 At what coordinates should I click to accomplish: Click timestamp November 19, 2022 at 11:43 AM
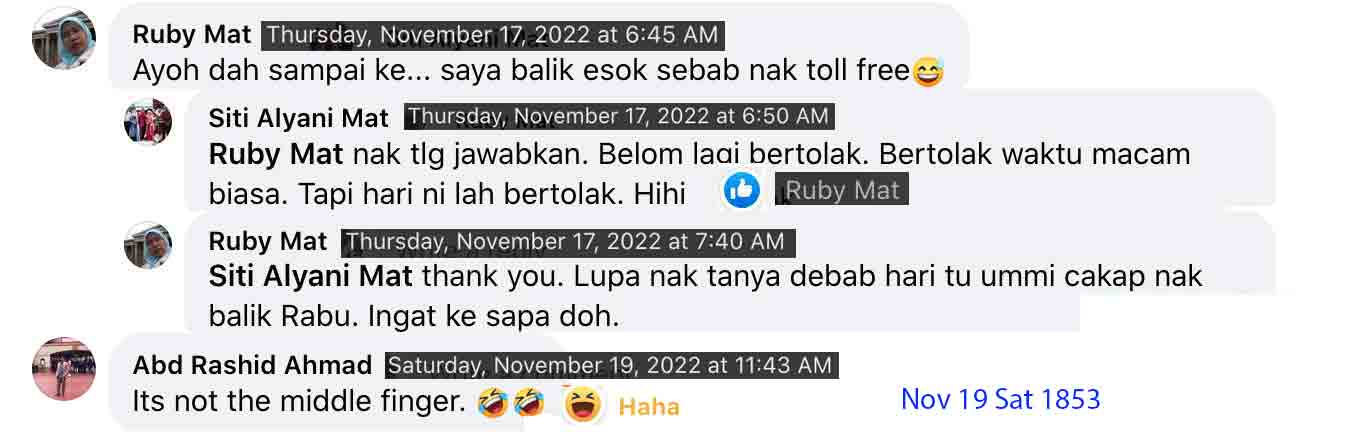pos(612,366)
